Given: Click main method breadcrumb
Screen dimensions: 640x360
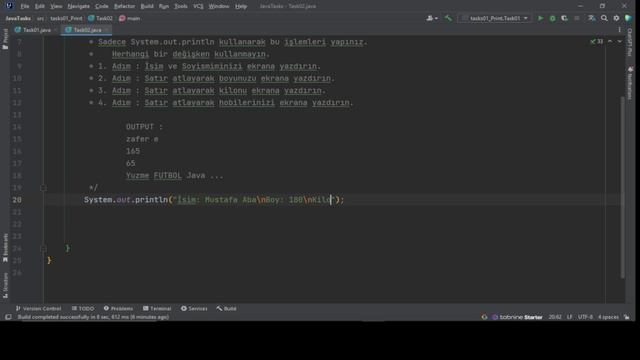Looking at the screenshot, I should (x=130, y=18).
